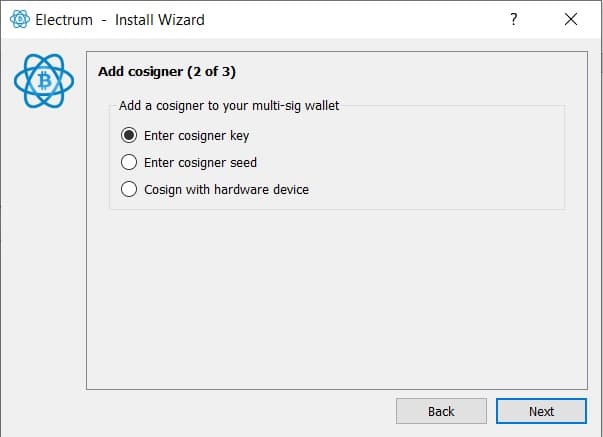Select the Enter cosigner key radio button
The height and width of the screenshot is (437, 603).
point(129,135)
